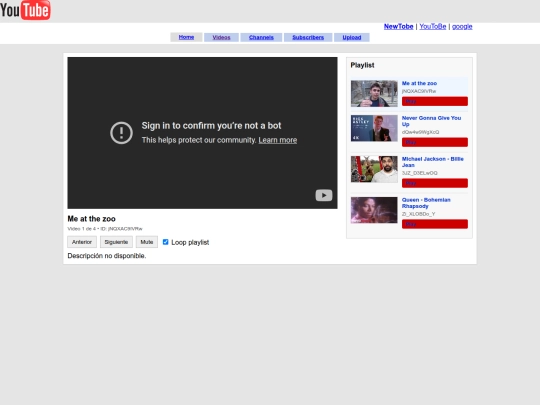540x405 pixels.
Task: Play Queen - Bohemian Rhapsody via its red button
Action: click(x=435, y=224)
